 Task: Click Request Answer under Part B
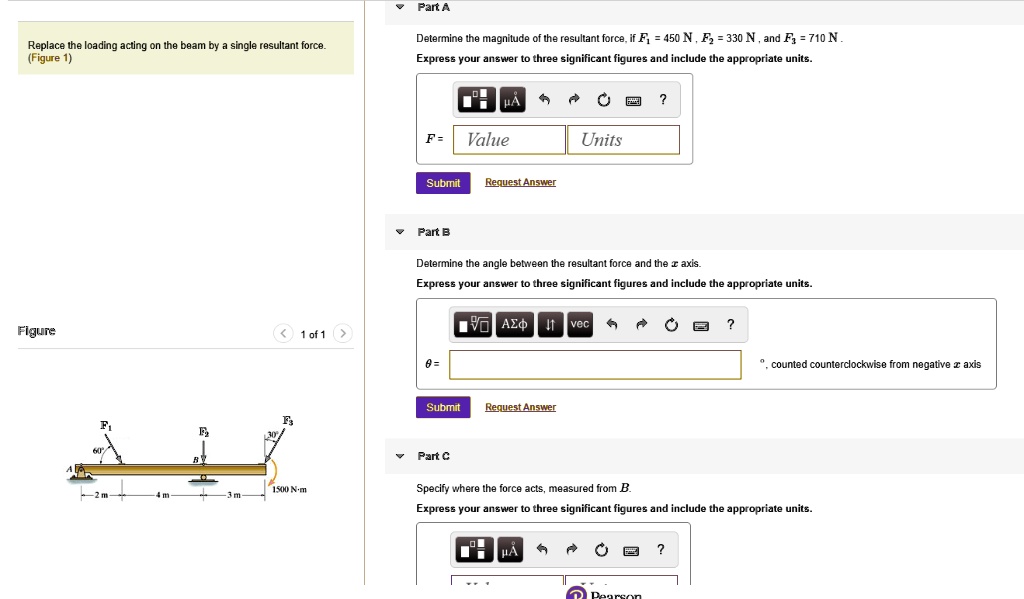(521, 407)
